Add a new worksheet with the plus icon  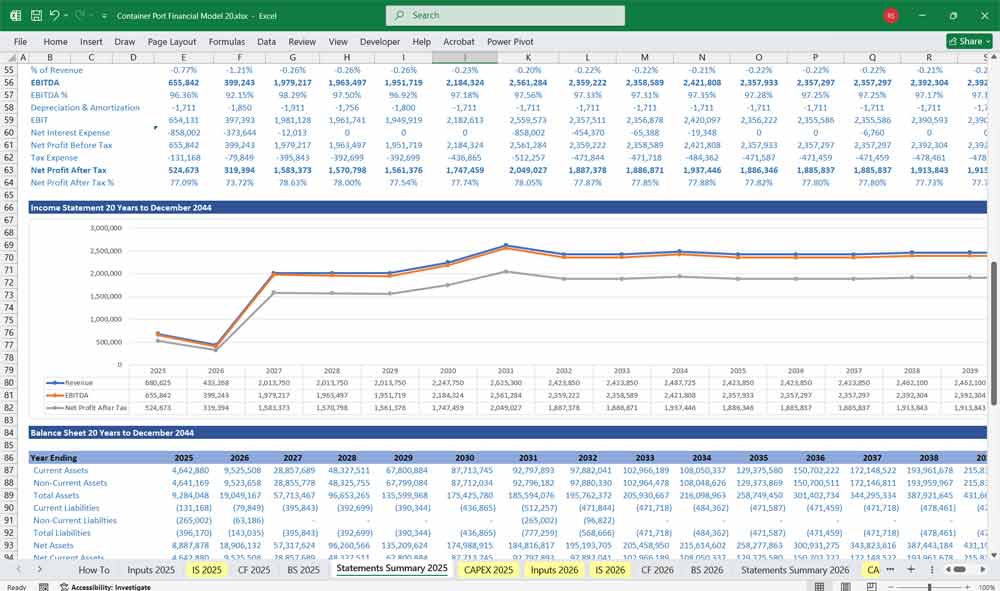tap(911, 569)
